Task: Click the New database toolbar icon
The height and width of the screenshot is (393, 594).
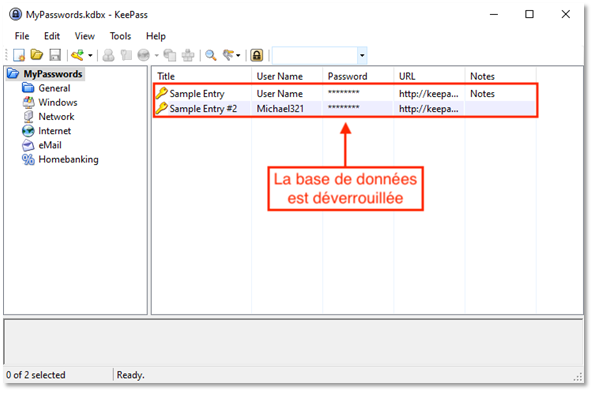Action: [19, 55]
